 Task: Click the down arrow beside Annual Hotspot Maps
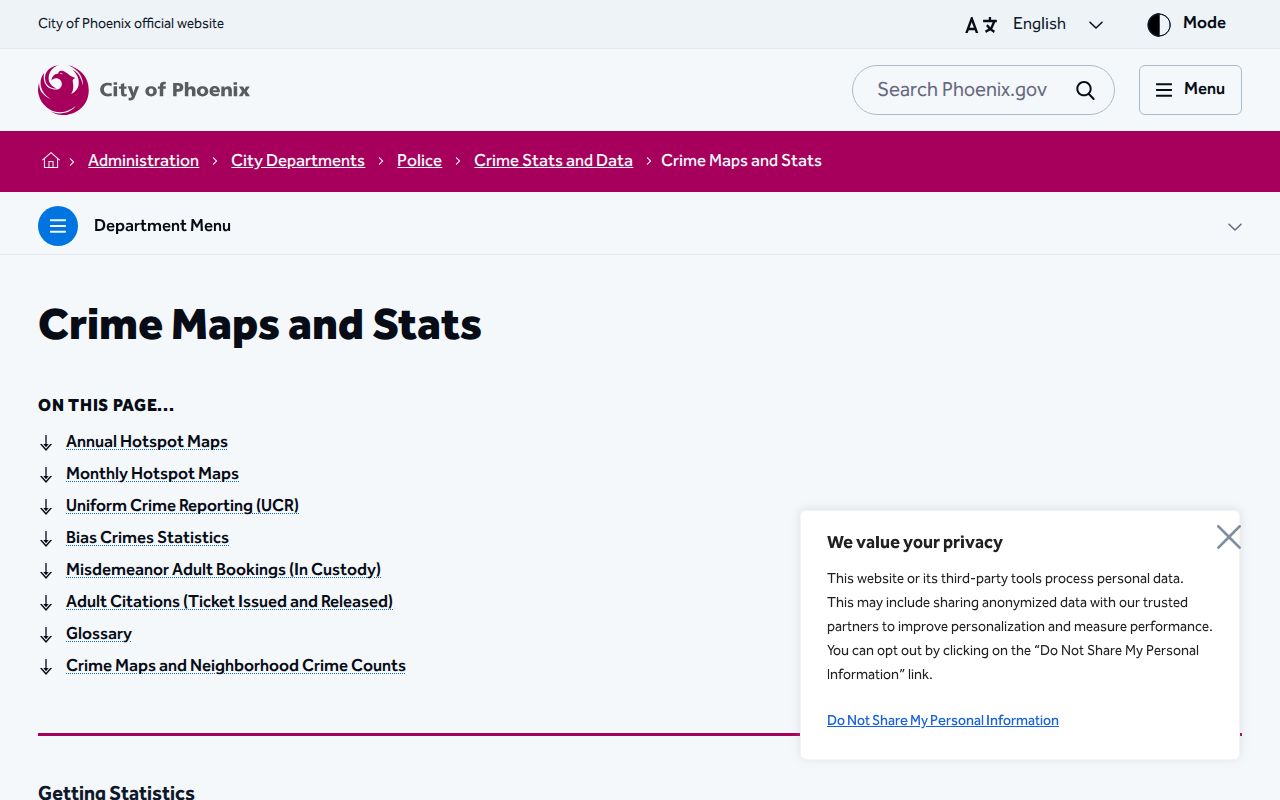[x=46, y=443]
